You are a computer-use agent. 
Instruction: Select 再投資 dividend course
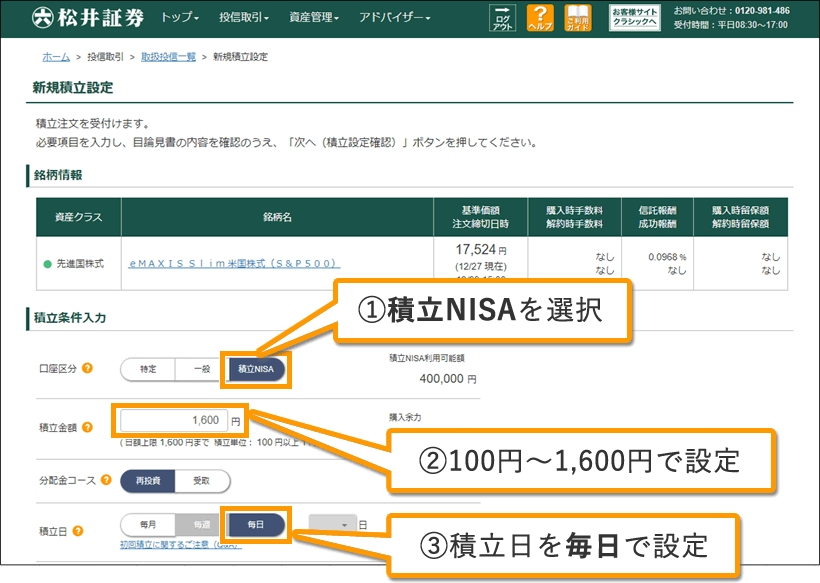pos(148,481)
